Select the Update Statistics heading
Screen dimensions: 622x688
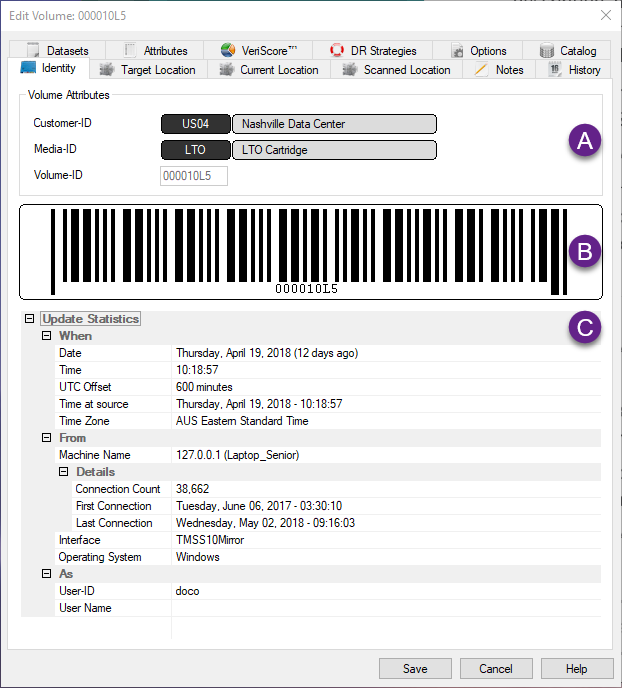[91, 319]
